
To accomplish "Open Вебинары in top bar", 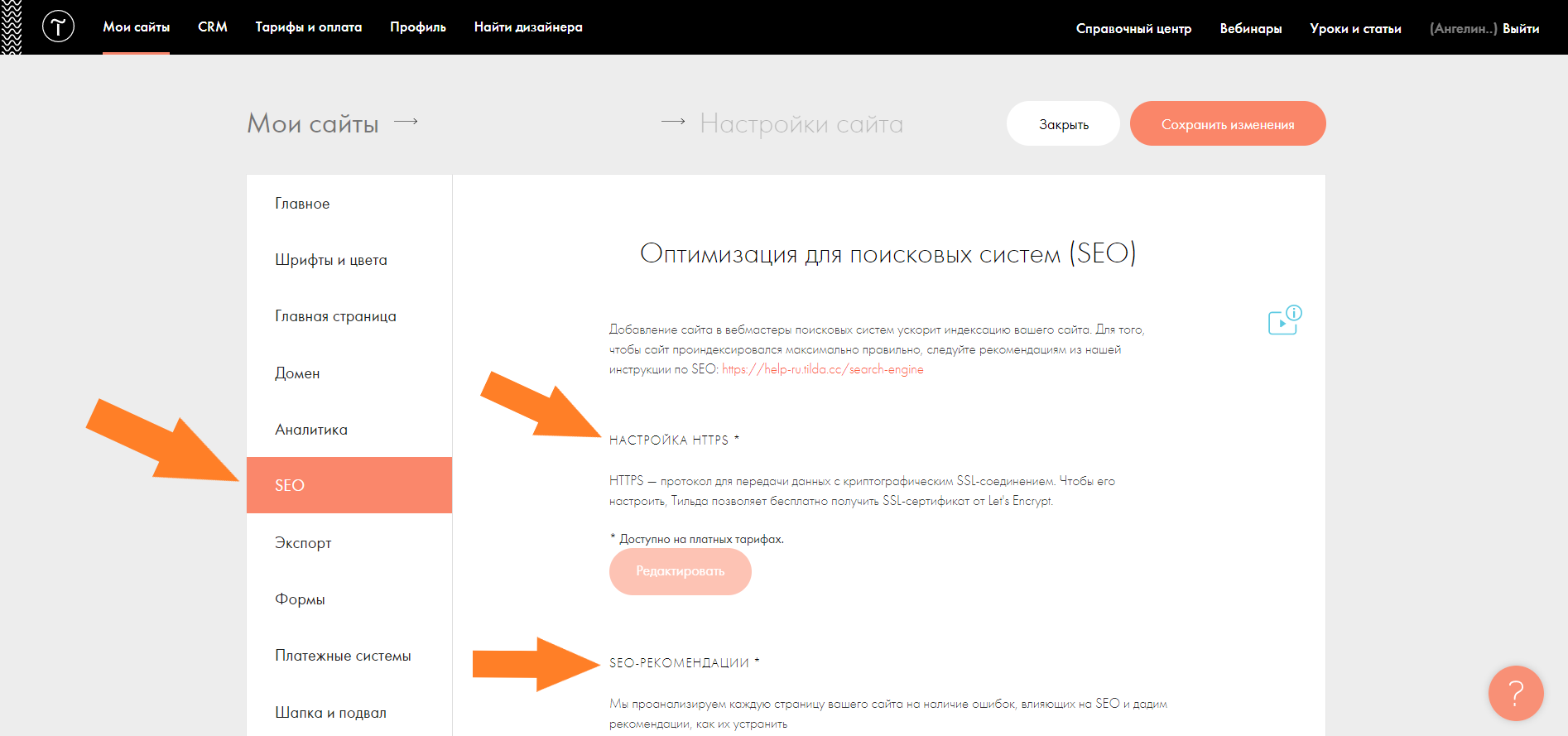I will coord(1251,29).
